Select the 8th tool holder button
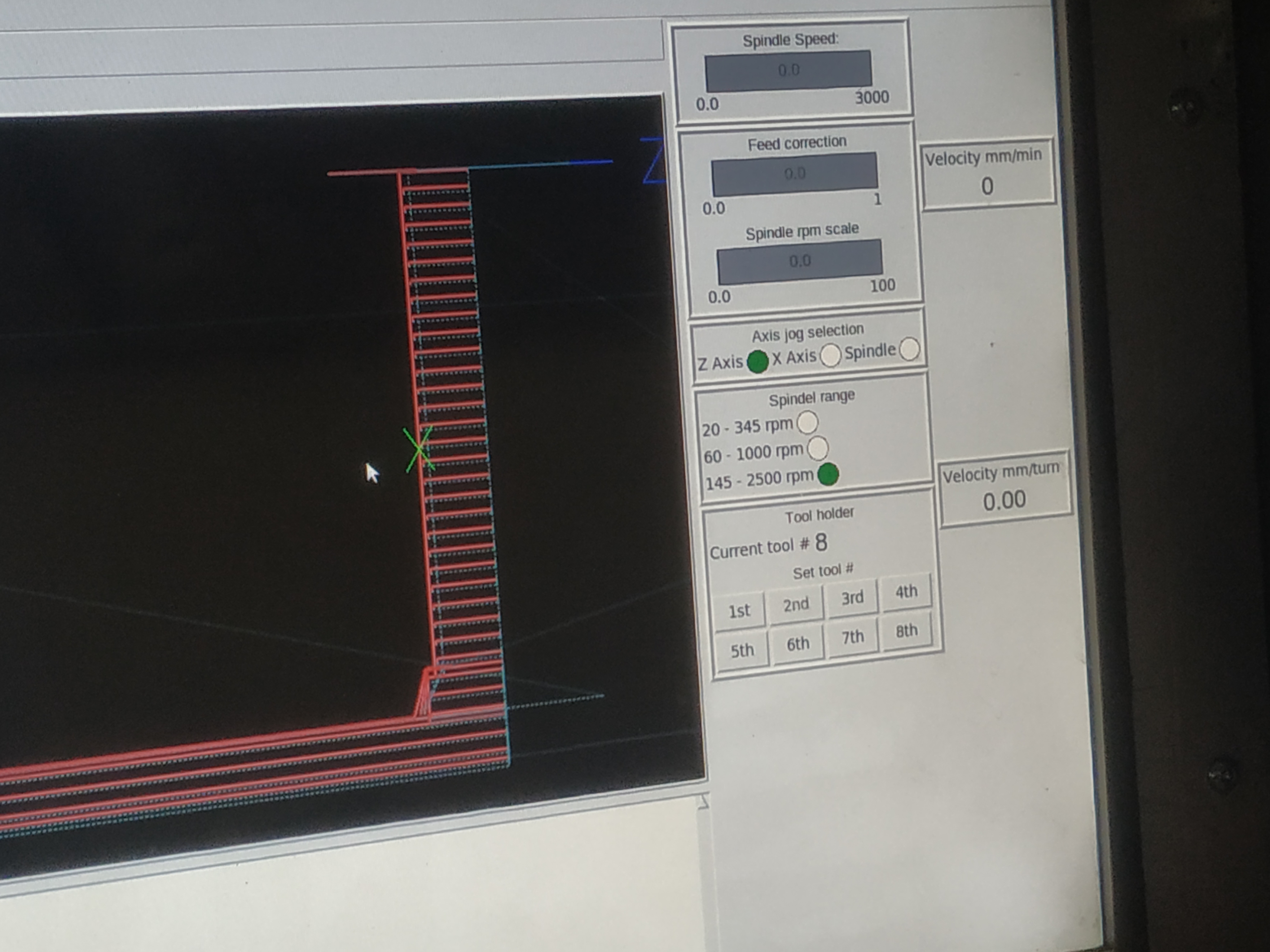The height and width of the screenshot is (952, 1270). pyautogui.click(x=906, y=631)
